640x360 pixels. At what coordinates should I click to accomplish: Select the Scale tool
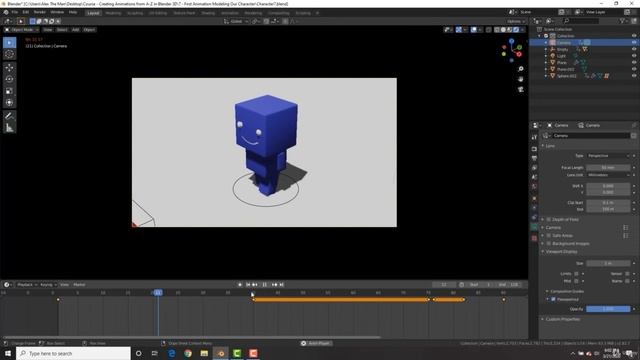[x=9, y=91]
